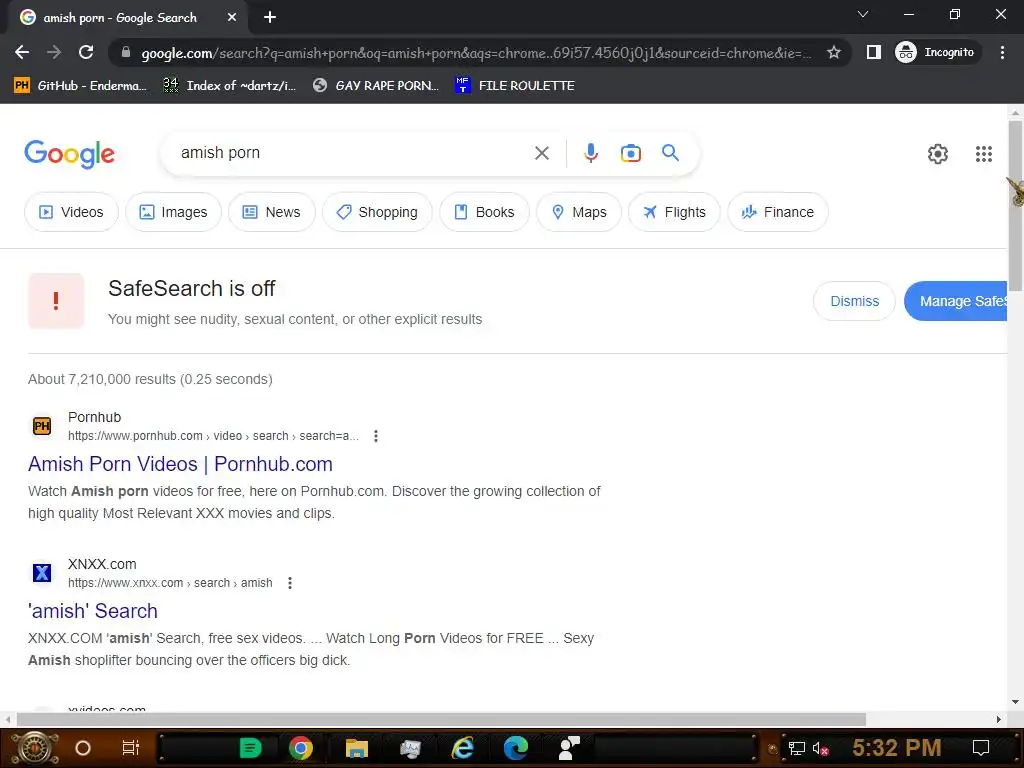The image size is (1024, 768).
Task: Open File Explorer from the taskbar
Action: pos(357,748)
